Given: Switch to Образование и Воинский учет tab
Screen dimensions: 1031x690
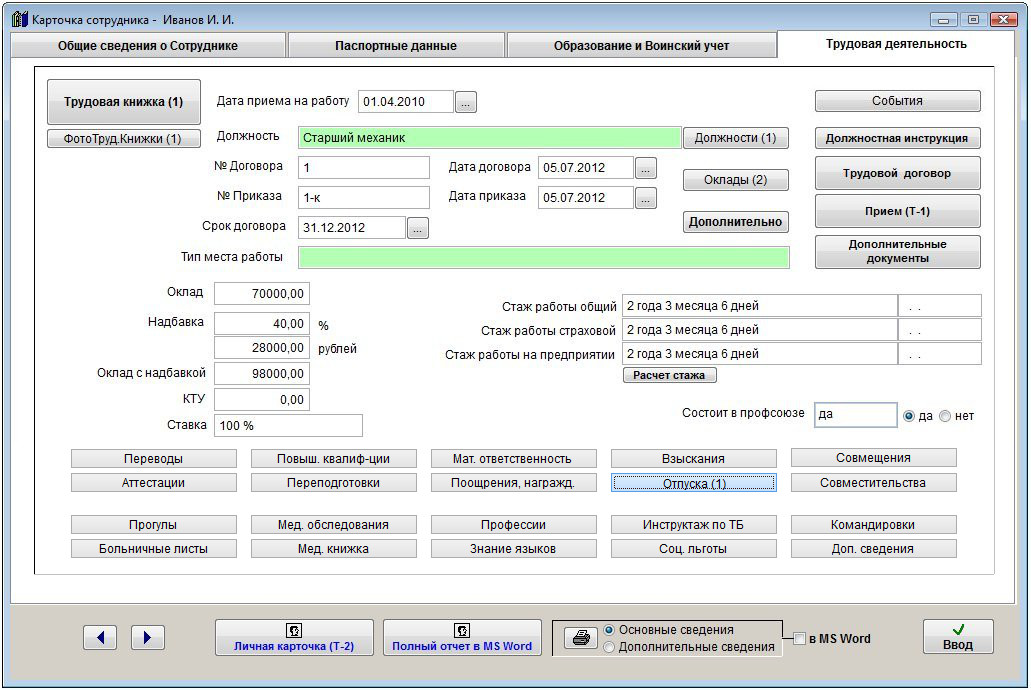Looking at the screenshot, I should (x=641, y=46).
